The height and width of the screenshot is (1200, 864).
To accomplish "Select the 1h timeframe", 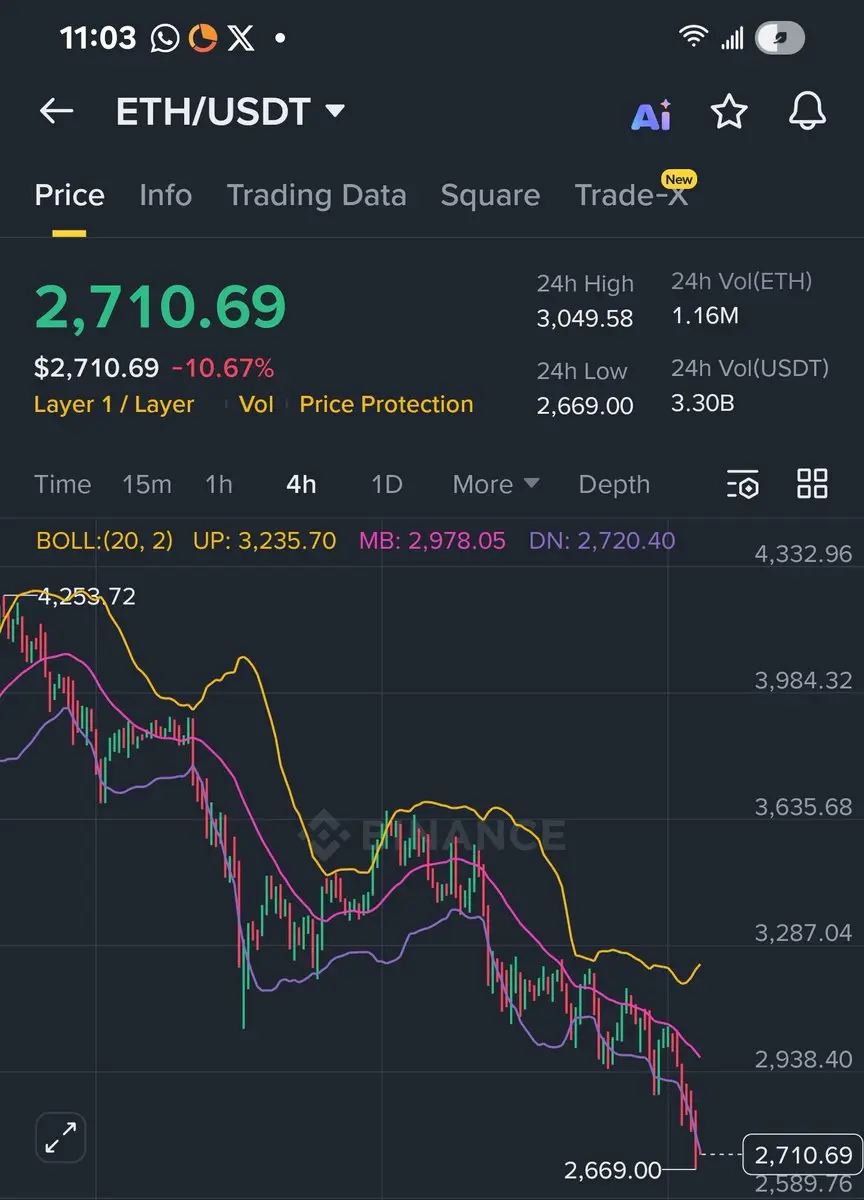I will coord(219,484).
